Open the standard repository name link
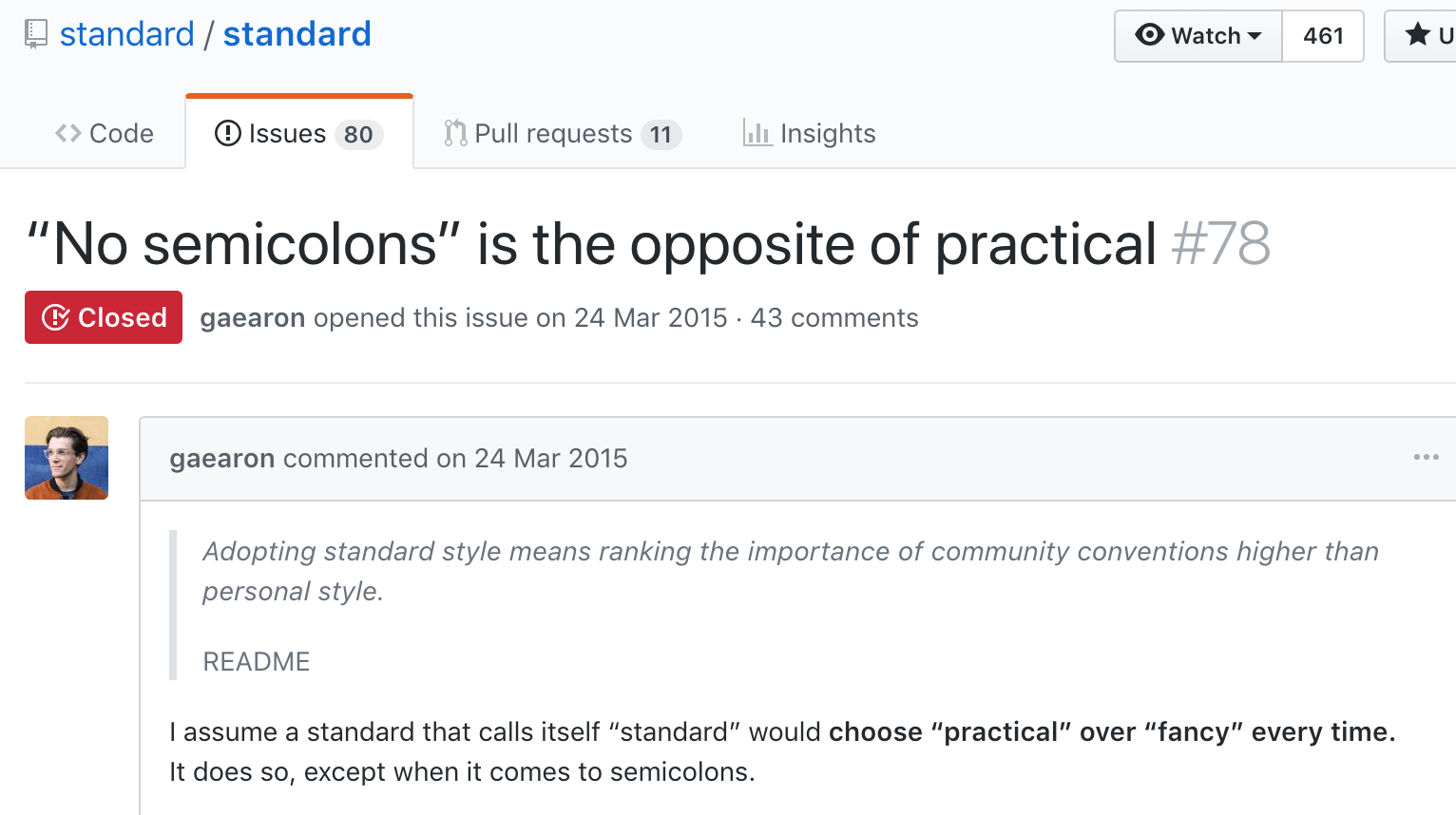1456x815 pixels. click(297, 34)
